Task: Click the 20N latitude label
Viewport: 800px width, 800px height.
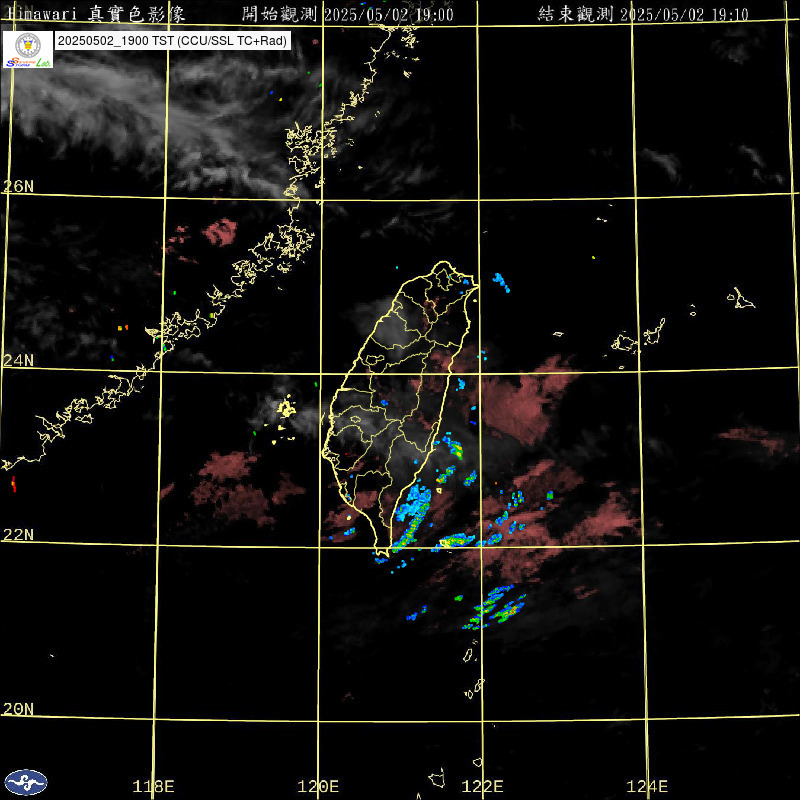Action: (x=18, y=708)
